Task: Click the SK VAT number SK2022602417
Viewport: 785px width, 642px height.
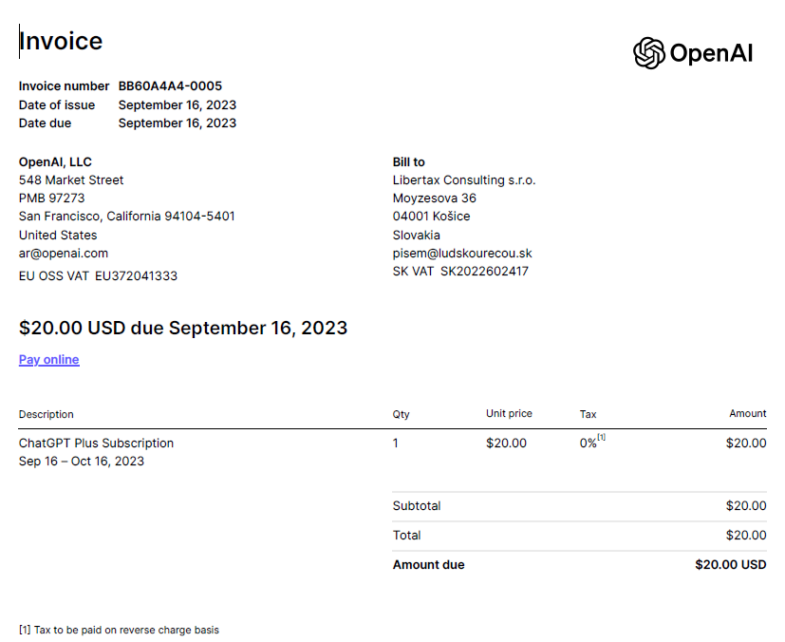Action: click(x=484, y=271)
